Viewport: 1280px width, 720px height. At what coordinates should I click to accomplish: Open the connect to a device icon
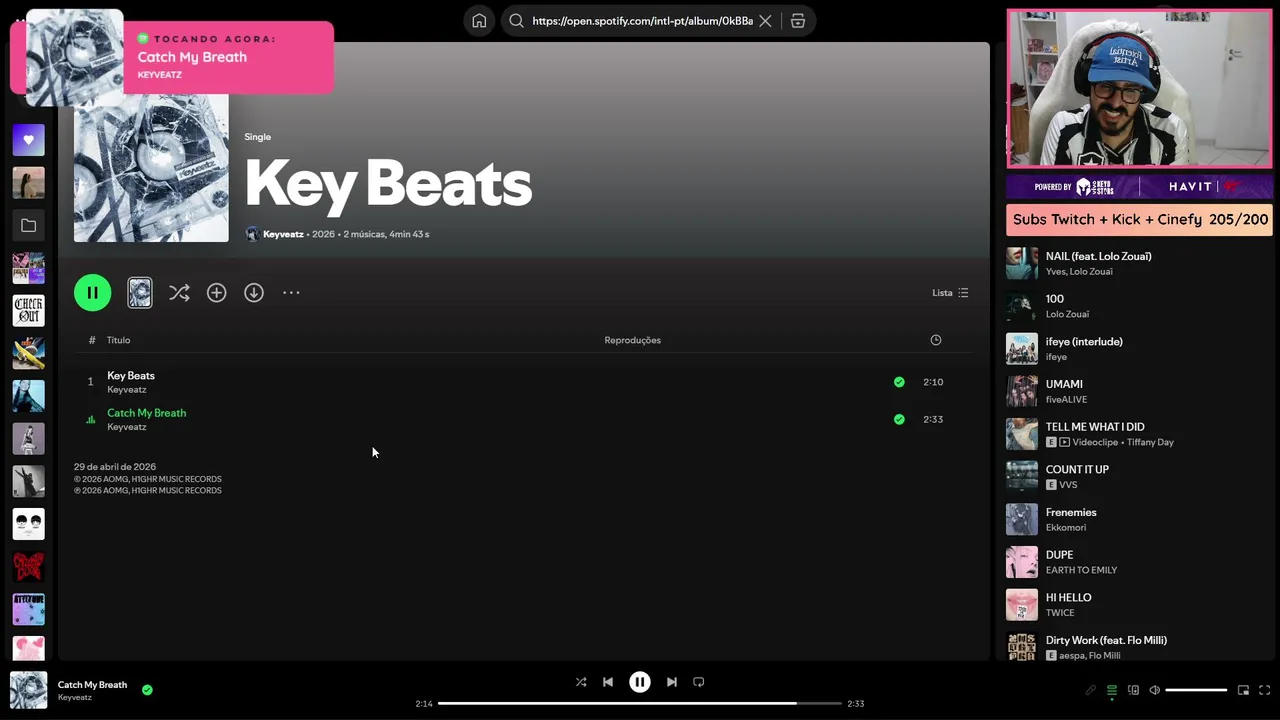pyautogui.click(x=1134, y=690)
